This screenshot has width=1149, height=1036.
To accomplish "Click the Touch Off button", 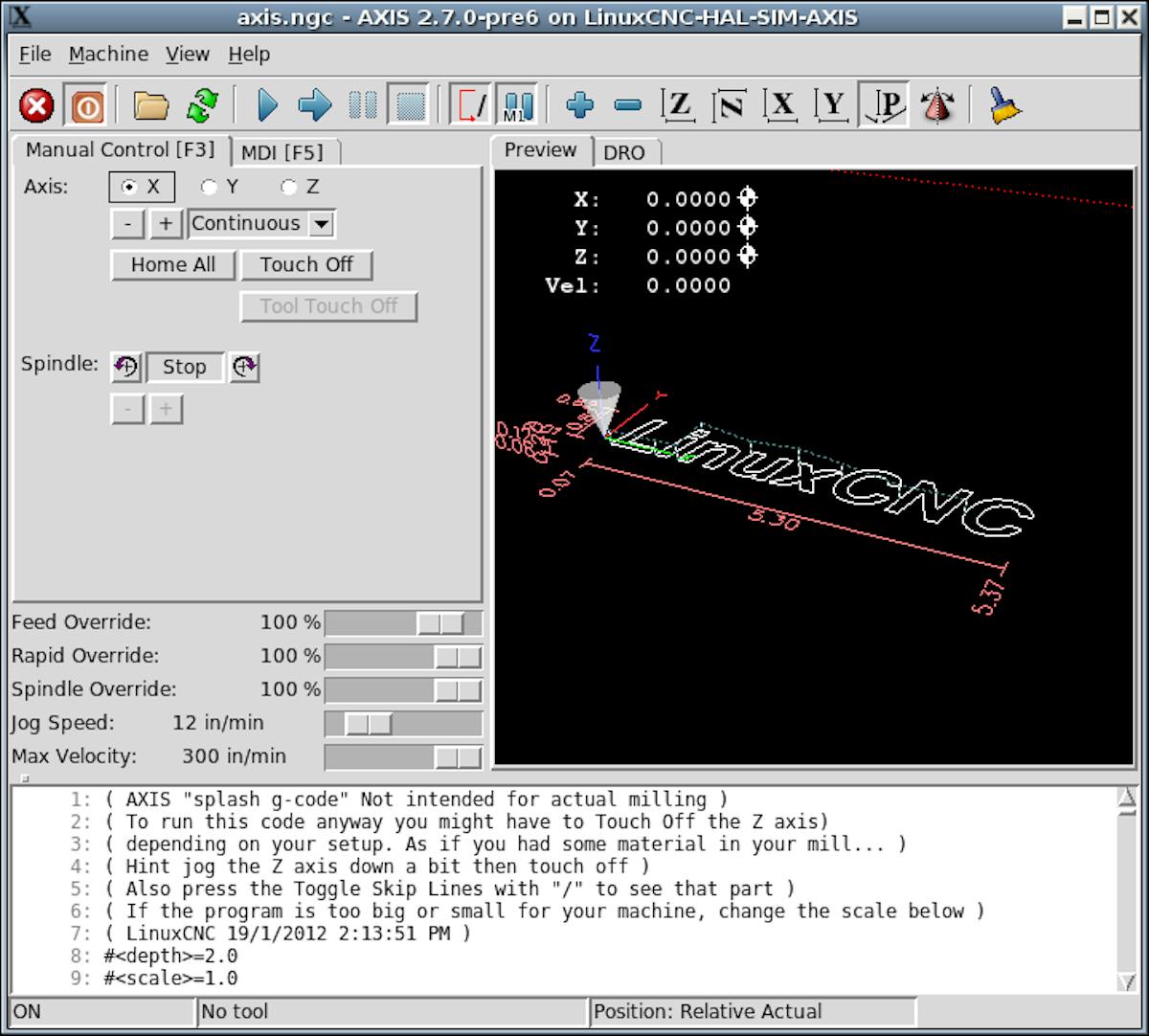I will pyautogui.click(x=306, y=265).
